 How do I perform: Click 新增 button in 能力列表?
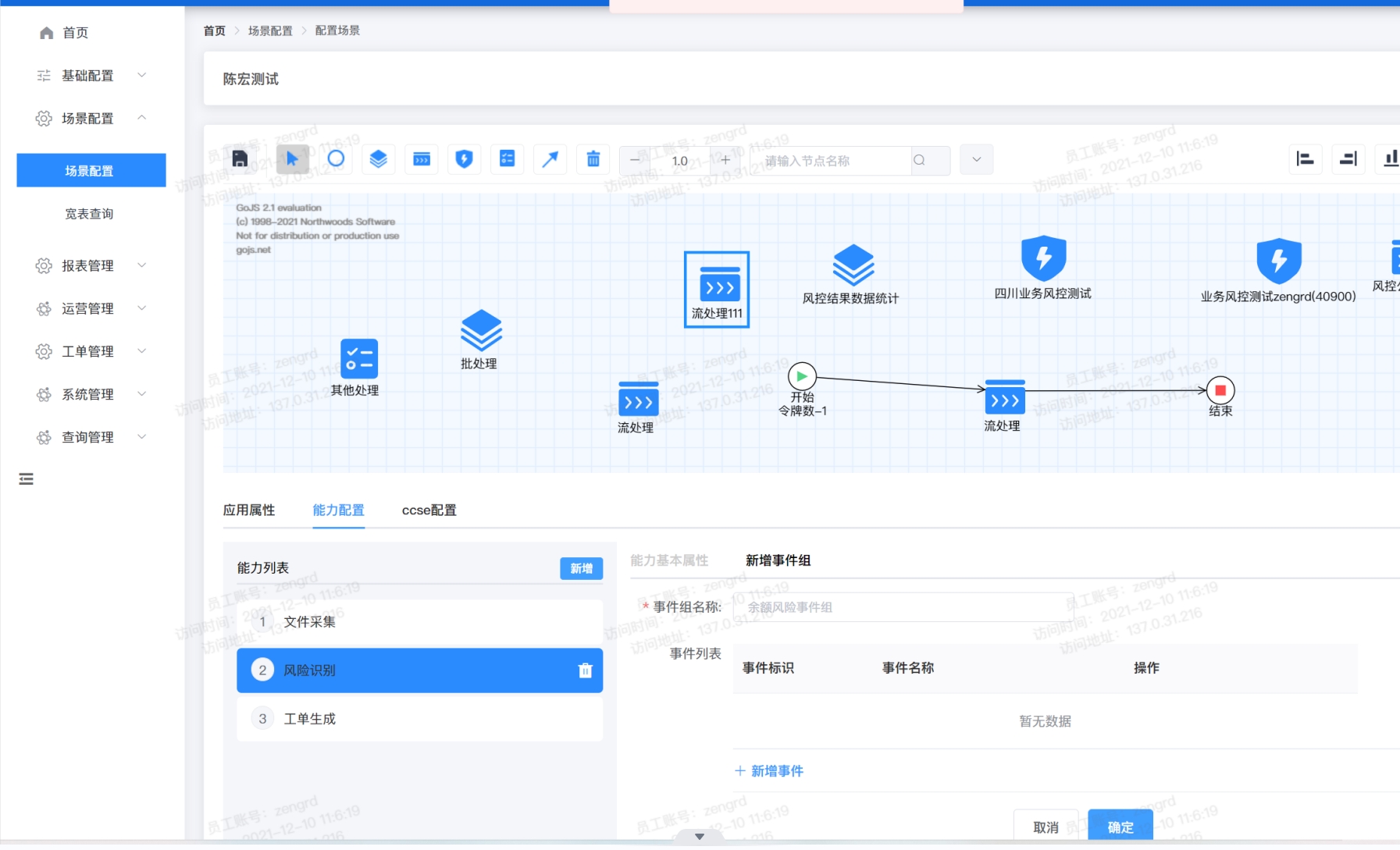pos(582,569)
